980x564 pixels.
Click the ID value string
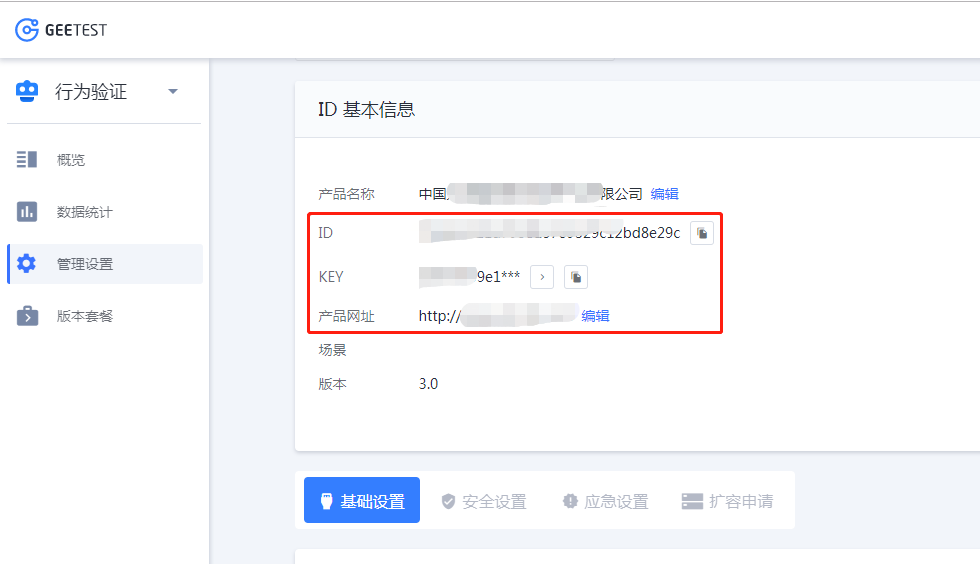(x=550, y=233)
